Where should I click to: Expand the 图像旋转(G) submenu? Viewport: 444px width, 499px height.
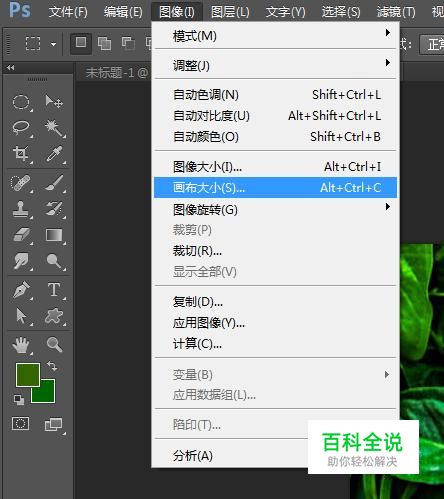click(x=275, y=209)
